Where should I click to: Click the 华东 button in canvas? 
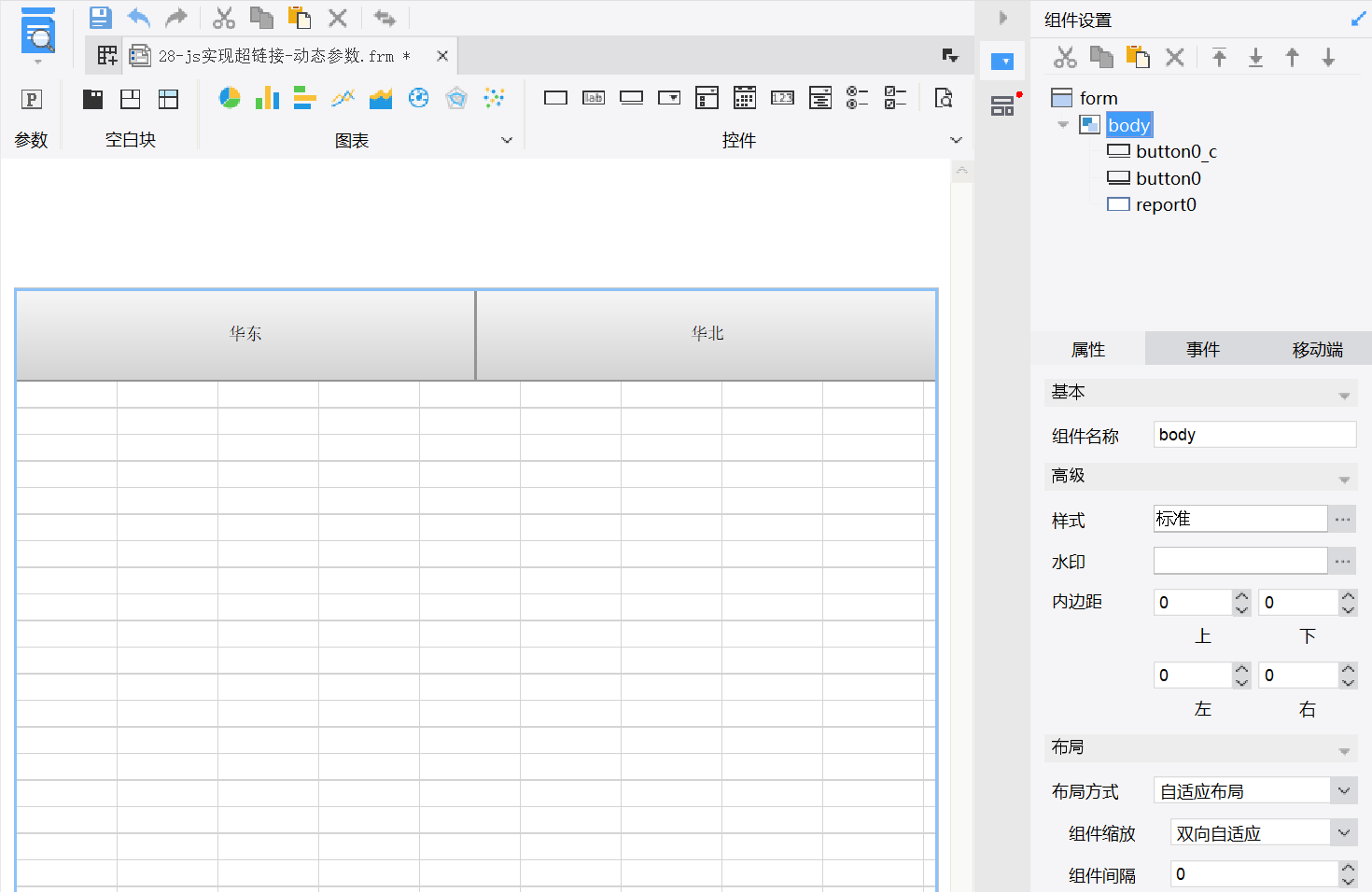[x=245, y=334]
